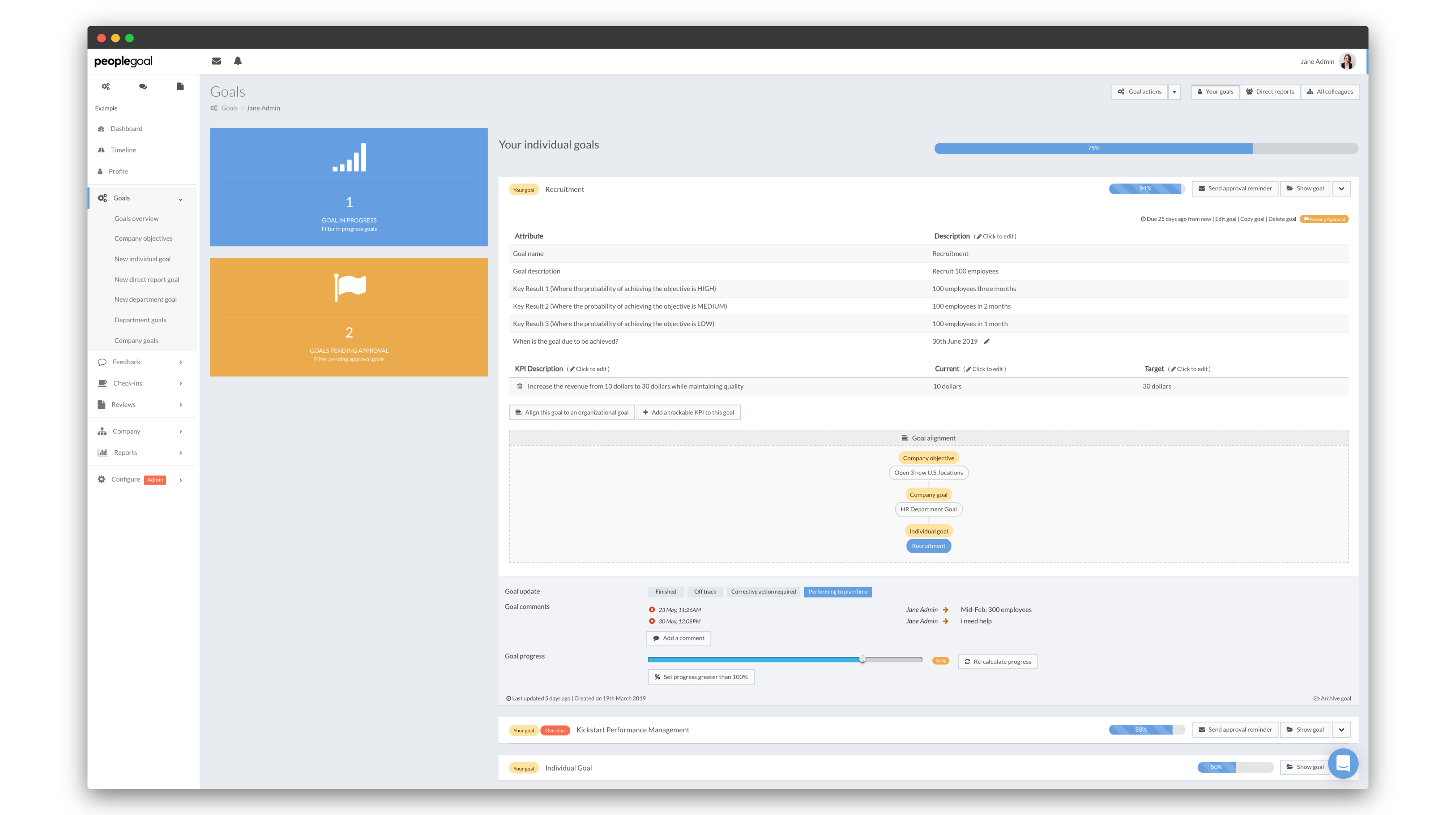
Task: Open the chat bubbles icon in sidebar top
Action: (143, 86)
